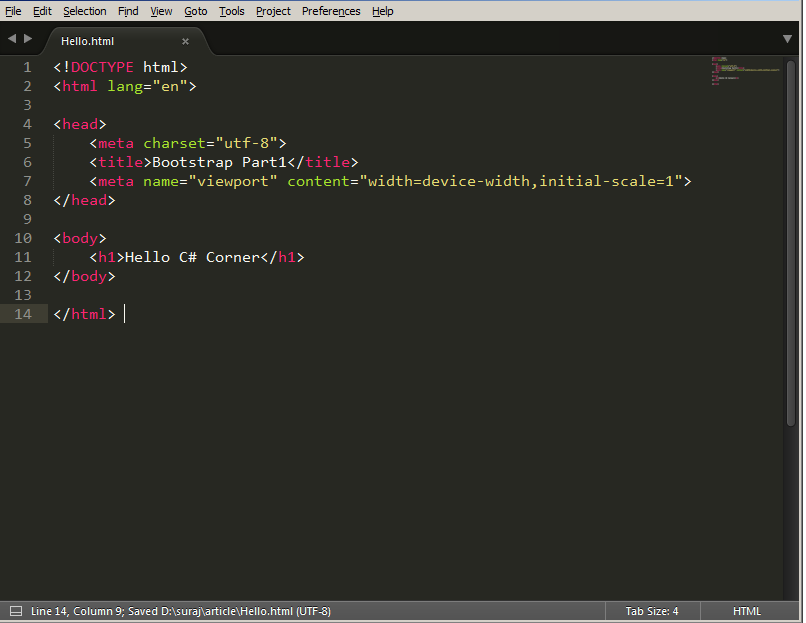Click line number 7 in gutter
The height and width of the screenshot is (623, 806).
[27, 181]
